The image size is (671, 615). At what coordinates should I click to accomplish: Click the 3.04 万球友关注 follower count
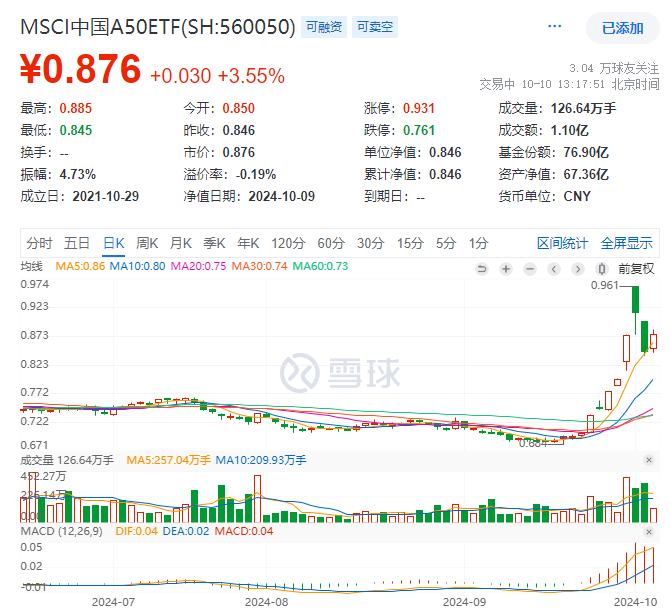click(614, 68)
